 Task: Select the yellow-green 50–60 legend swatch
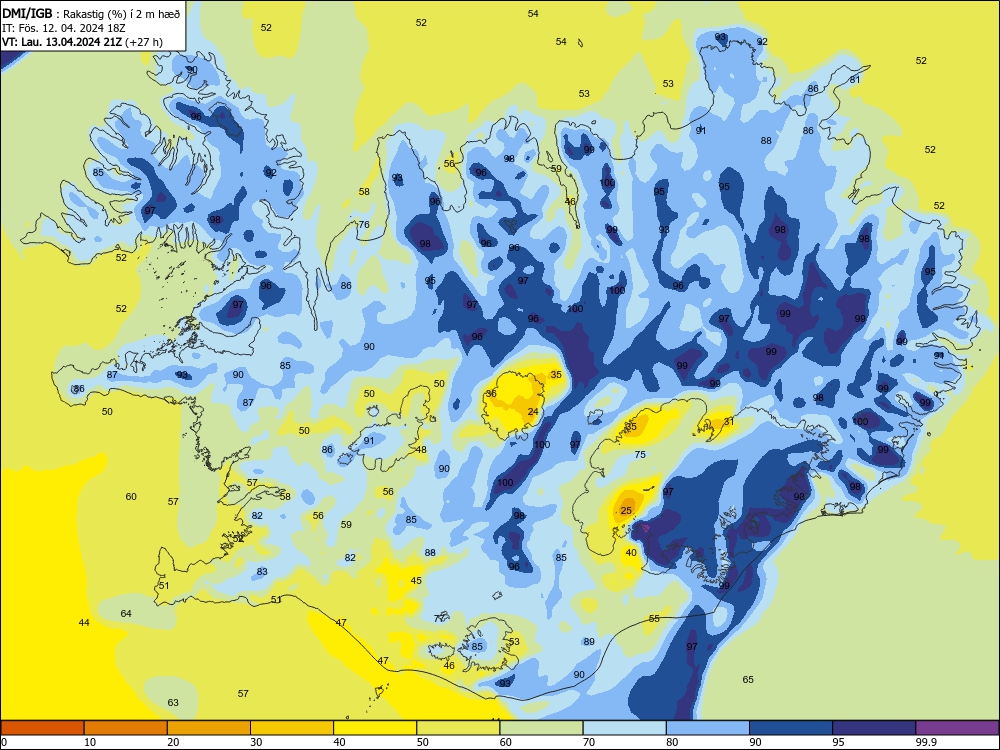(x=458, y=728)
